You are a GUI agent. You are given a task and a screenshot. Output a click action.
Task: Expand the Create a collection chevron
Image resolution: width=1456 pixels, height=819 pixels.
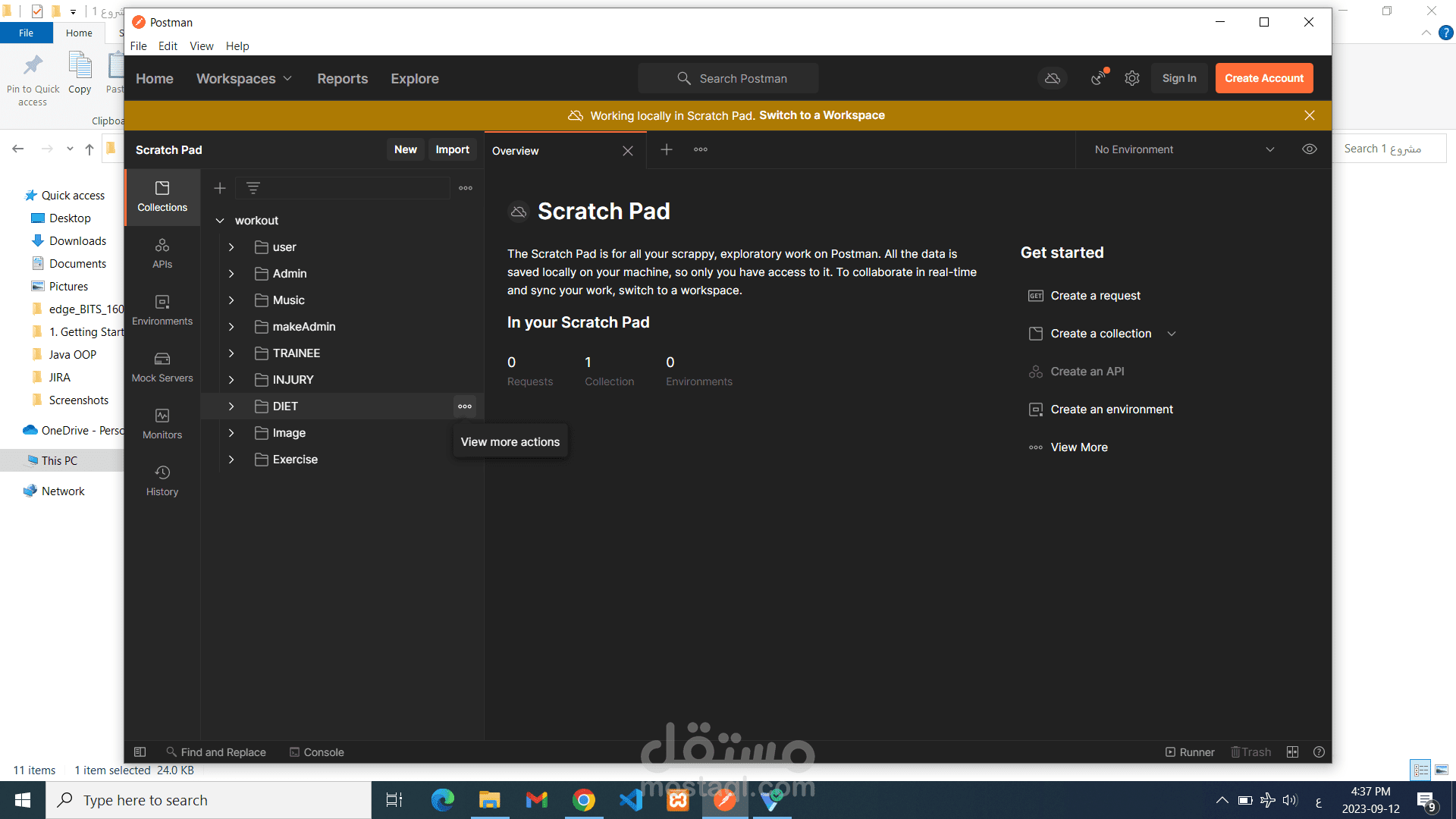click(1172, 334)
